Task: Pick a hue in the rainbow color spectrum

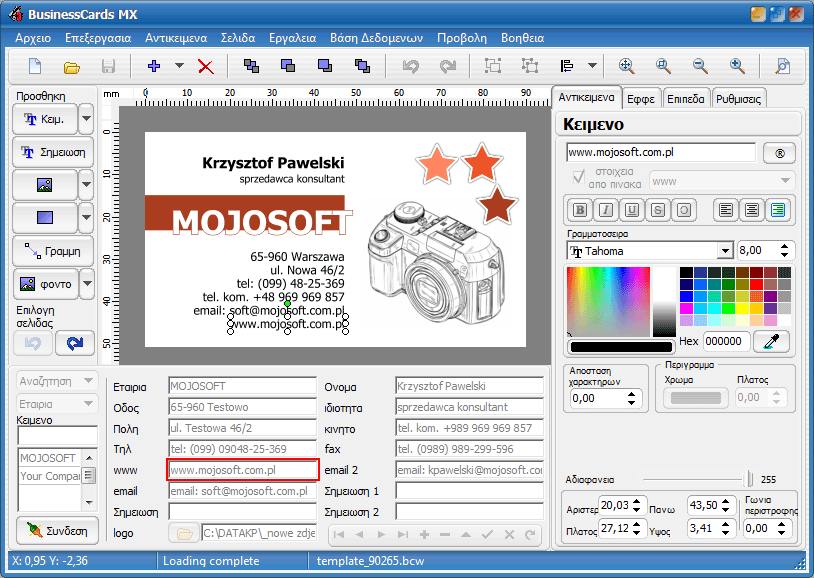Action: [x=608, y=302]
